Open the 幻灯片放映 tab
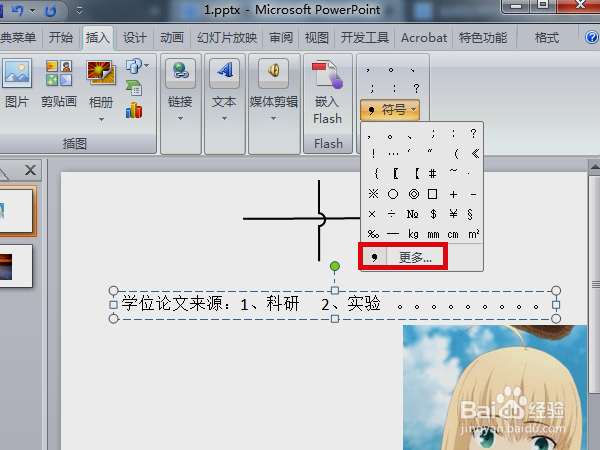Screen dimensions: 600x450 coord(227,38)
